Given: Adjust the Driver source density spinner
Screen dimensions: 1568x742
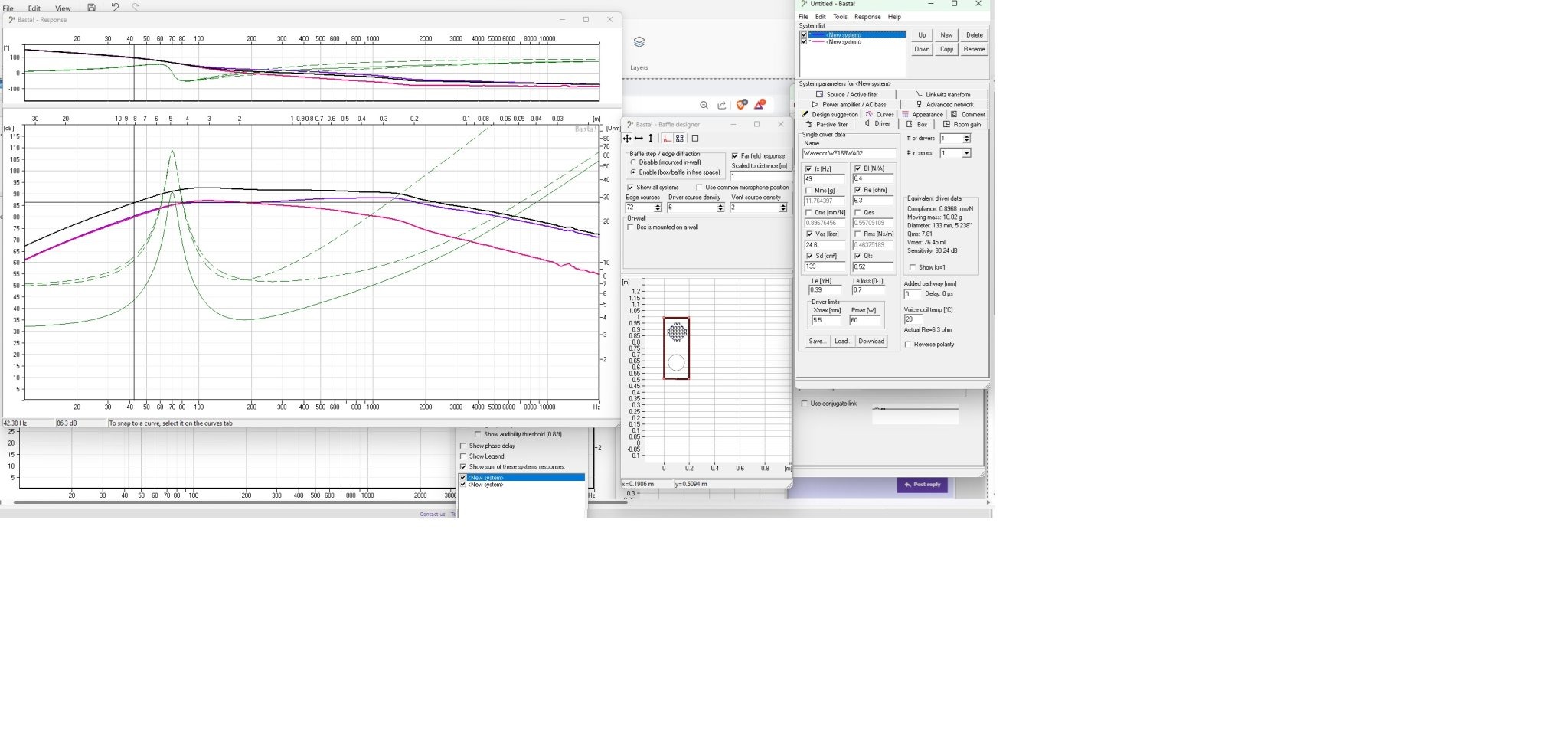Looking at the screenshot, I should (x=720, y=208).
